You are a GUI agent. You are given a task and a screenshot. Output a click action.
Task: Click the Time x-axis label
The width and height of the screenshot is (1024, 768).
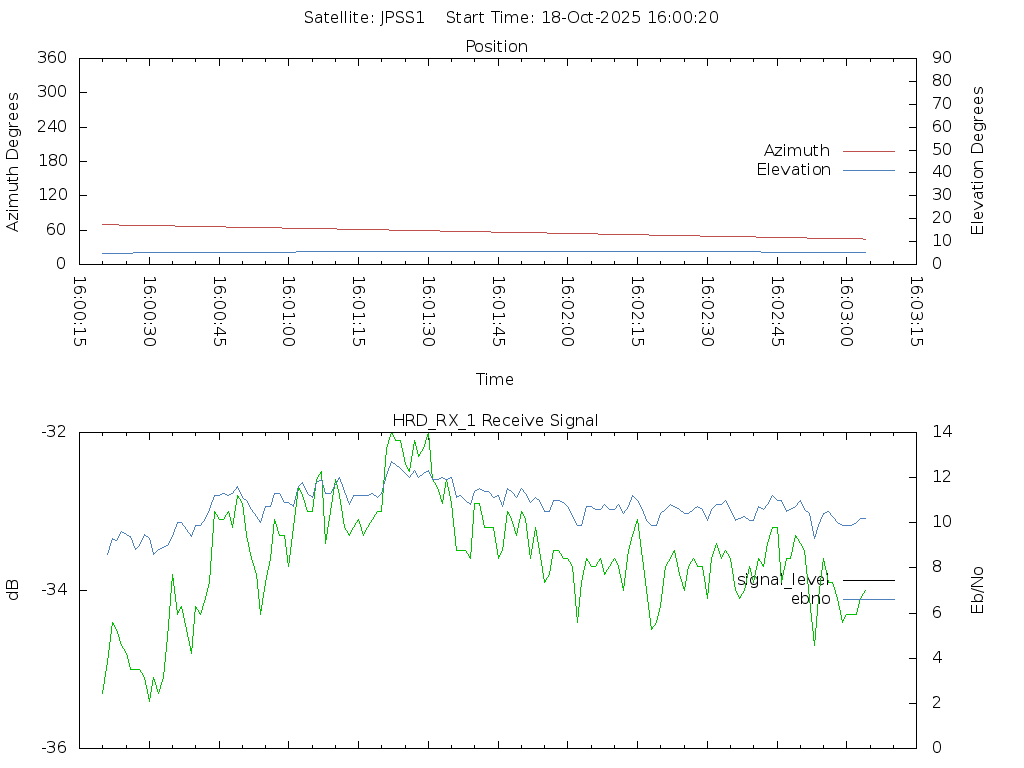pyautogui.click(x=495, y=380)
